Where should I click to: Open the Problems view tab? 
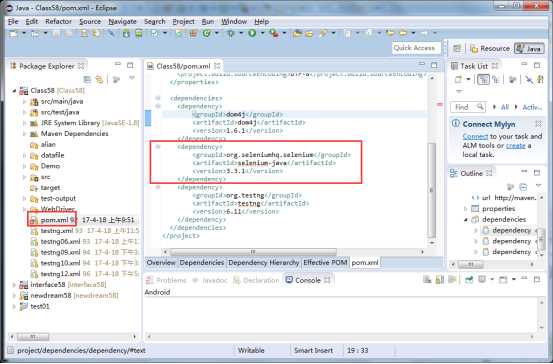coord(166,280)
